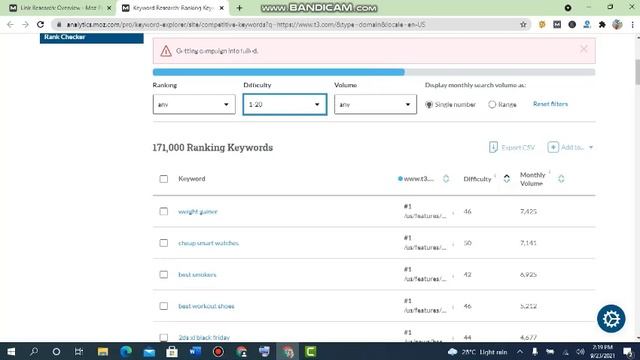
Task: Open Task View in taskbar
Action: pyautogui.click(x=79, y=351)
